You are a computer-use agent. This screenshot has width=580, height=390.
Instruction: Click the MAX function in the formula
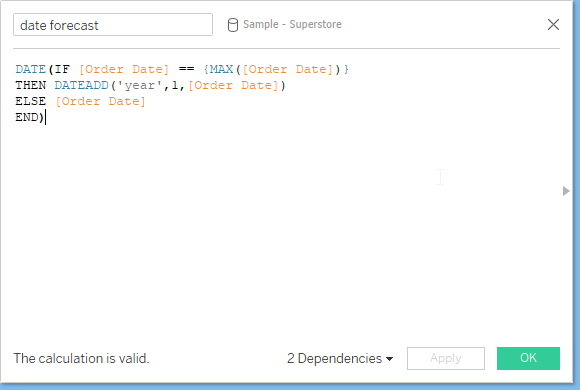tap(222, 69)
